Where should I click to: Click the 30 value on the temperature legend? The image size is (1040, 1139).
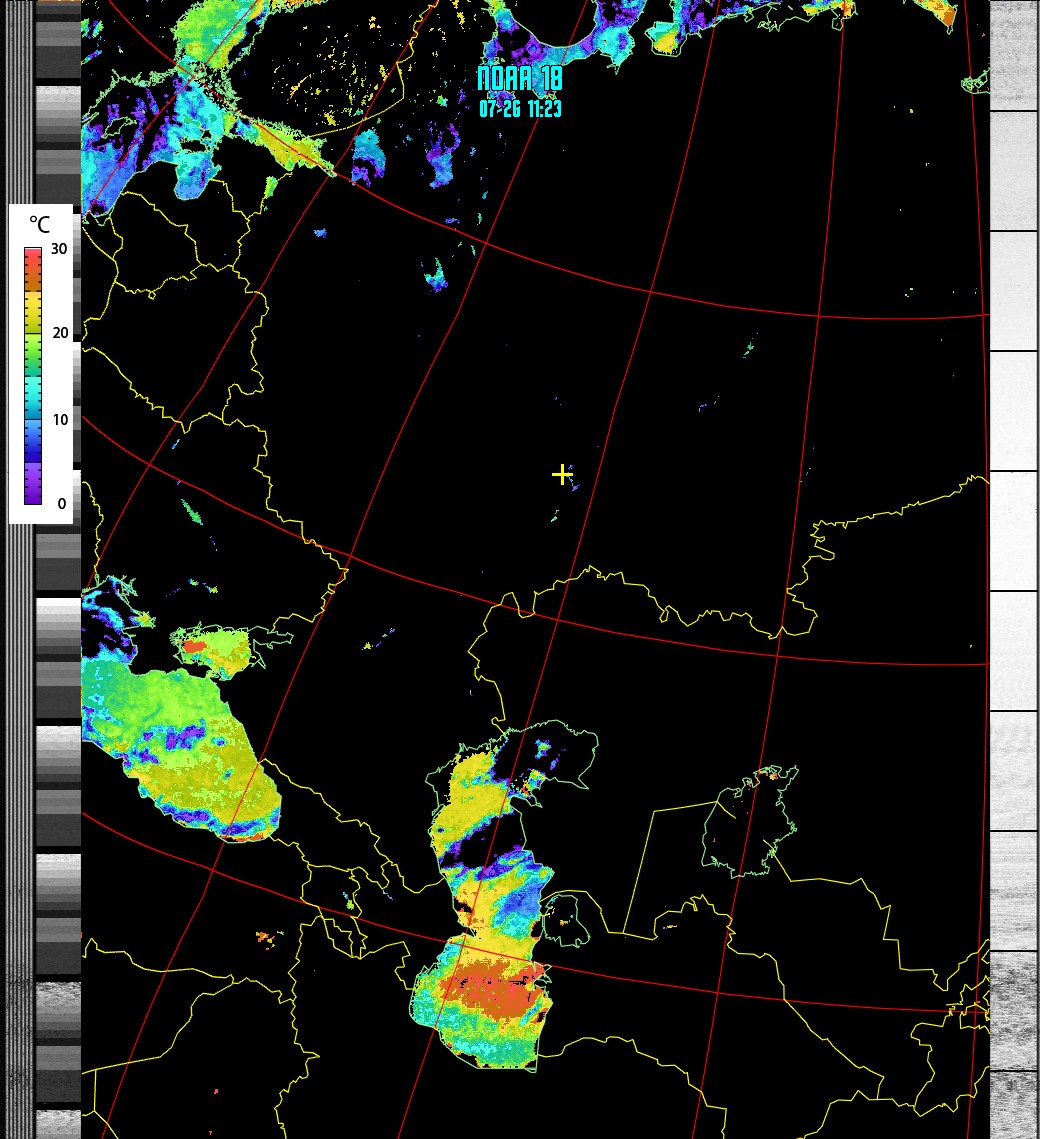tap(60, 250)
